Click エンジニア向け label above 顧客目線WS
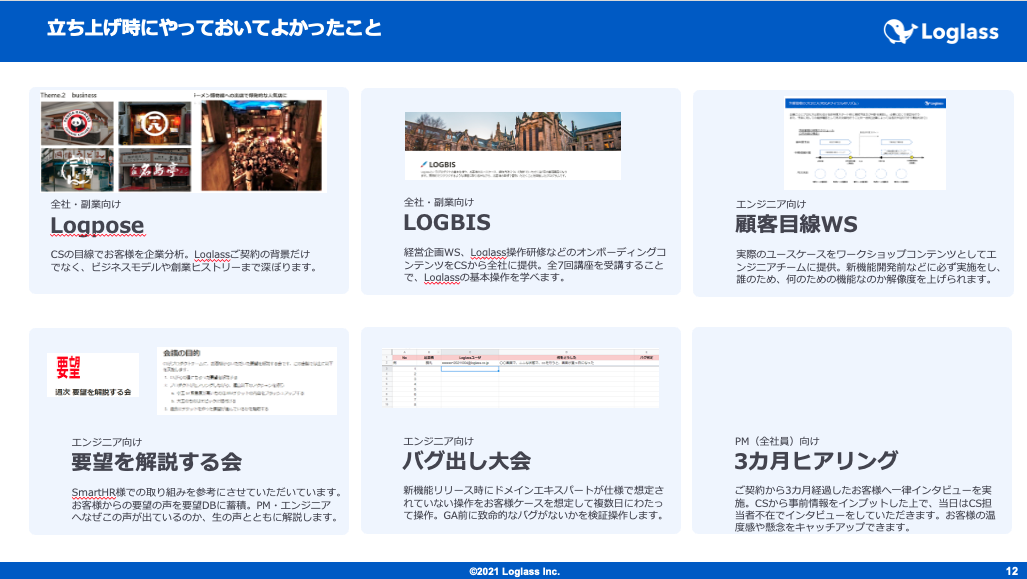The height and width of the screenshot is (579, 1027). point(770,204)
